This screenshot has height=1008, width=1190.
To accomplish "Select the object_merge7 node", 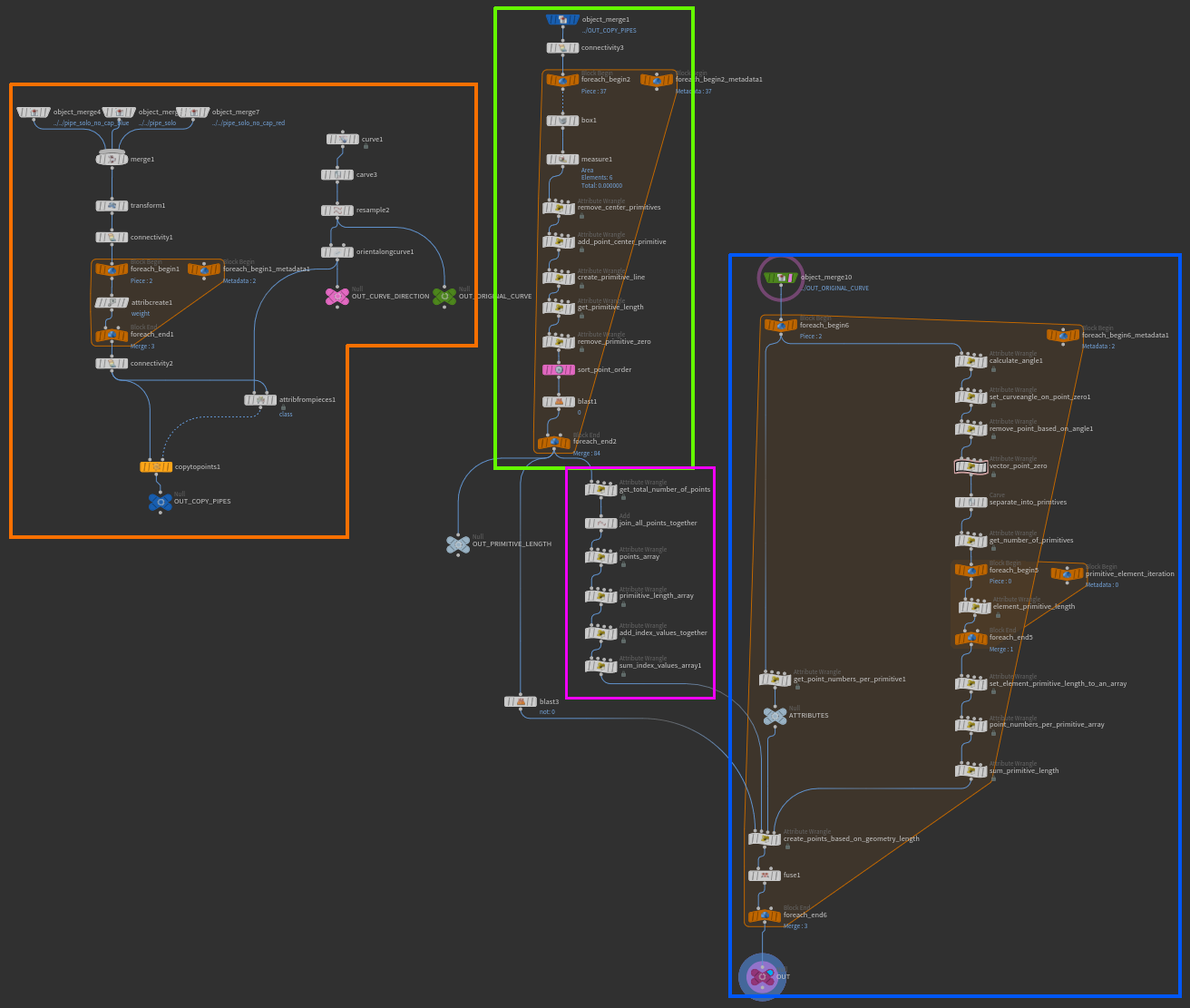I will (x=193, y=113).
